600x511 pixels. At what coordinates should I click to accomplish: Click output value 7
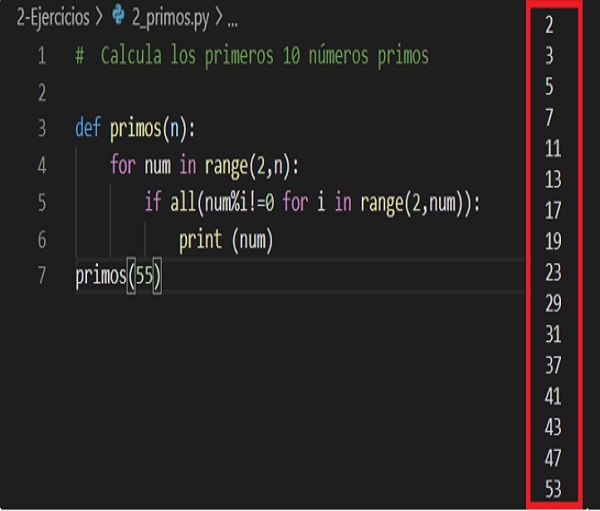[549, 118]
